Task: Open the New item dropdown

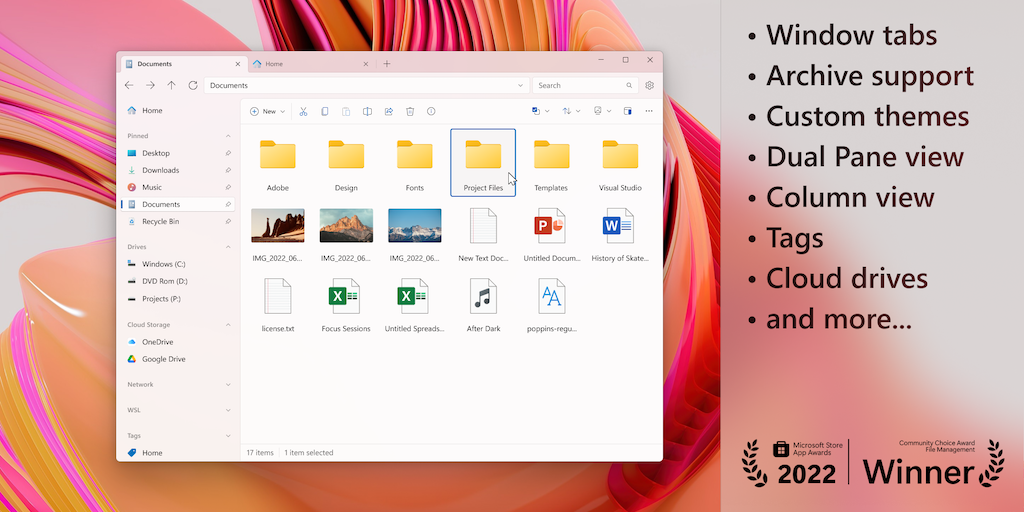Action: point(267,111)
